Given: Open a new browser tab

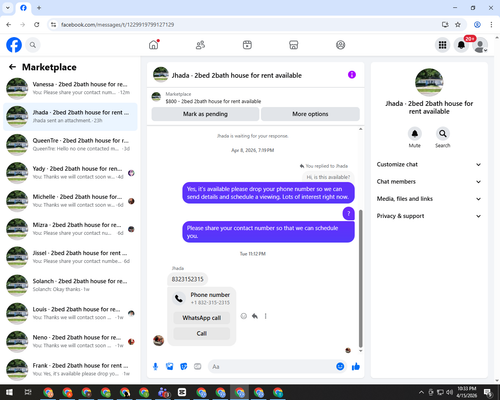Looking at the screenshot, I should pyautogui.click(x=39, y=8).
